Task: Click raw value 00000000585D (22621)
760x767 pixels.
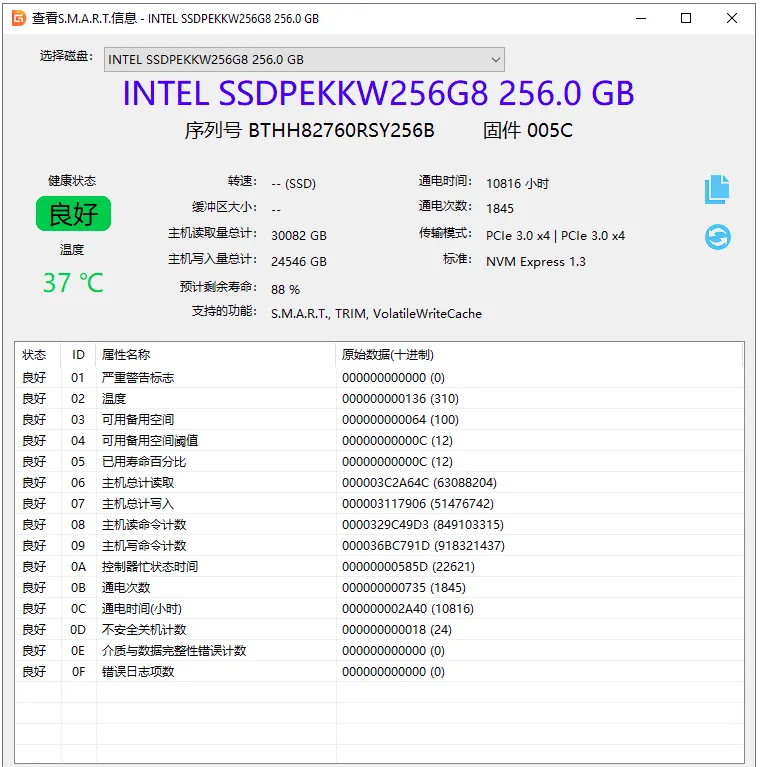Action: (x=408, y=567)
